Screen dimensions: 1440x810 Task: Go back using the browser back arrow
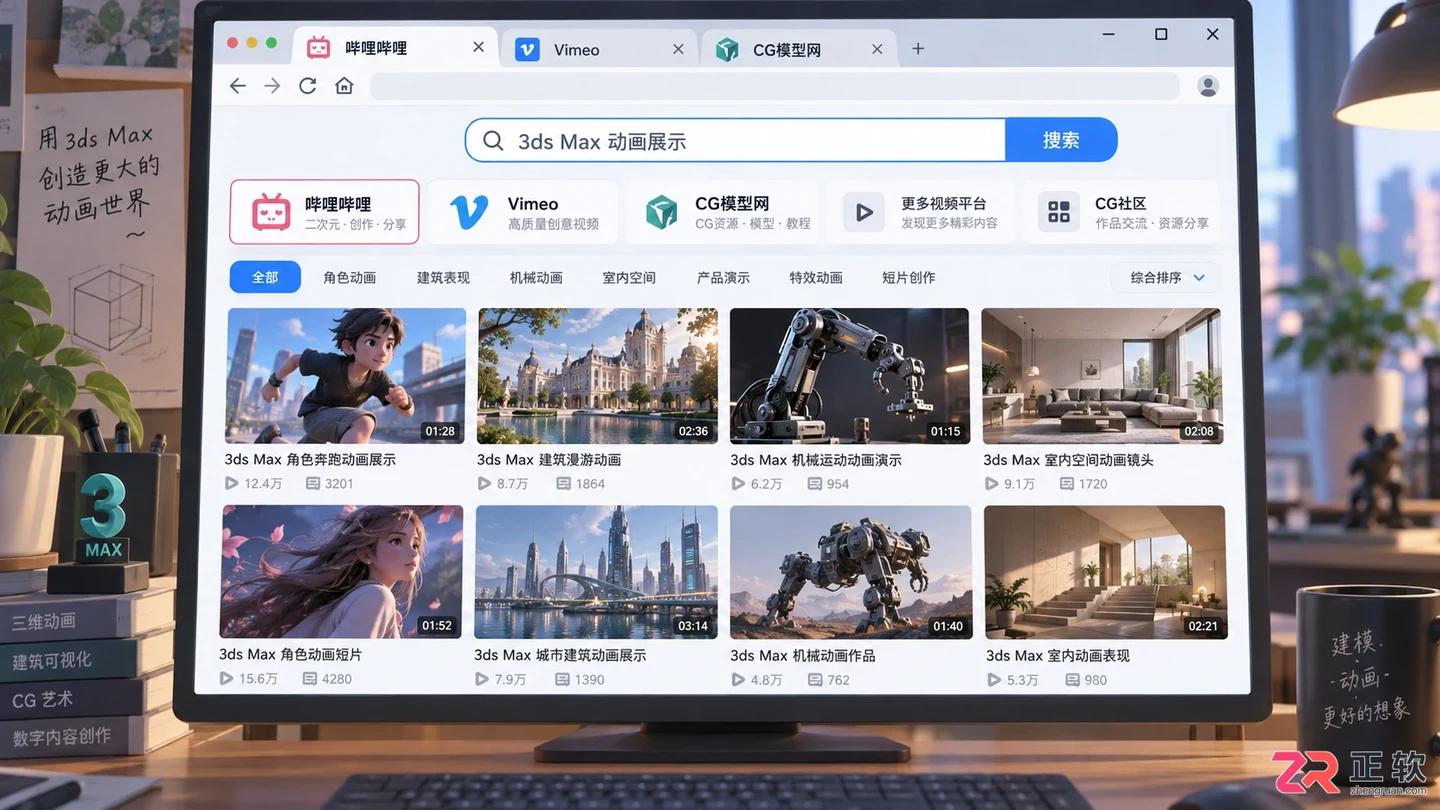pyautogui.click(x=238, y=86)
